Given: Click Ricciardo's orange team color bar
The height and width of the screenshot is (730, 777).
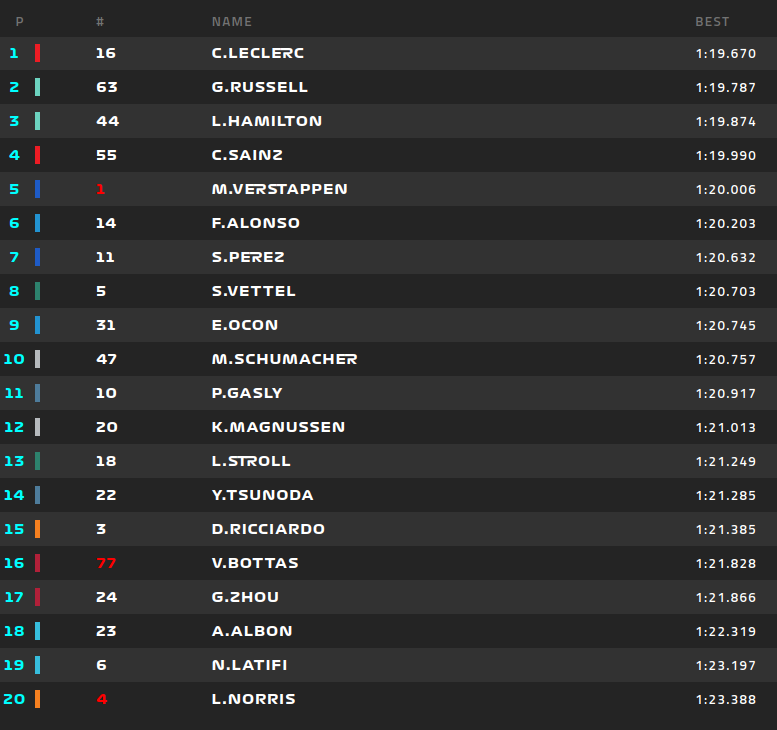Looking at the screenshot, I should click(37, 529).
